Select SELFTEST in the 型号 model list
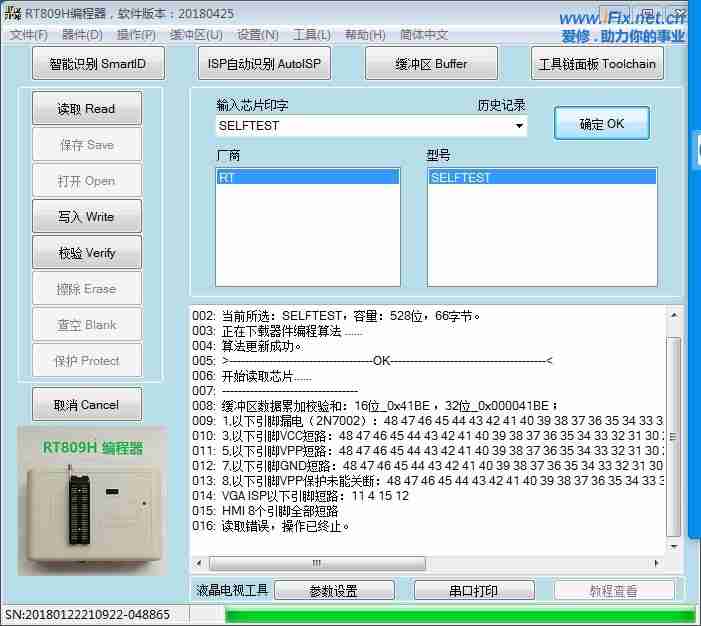 click(x=542, y=178)
